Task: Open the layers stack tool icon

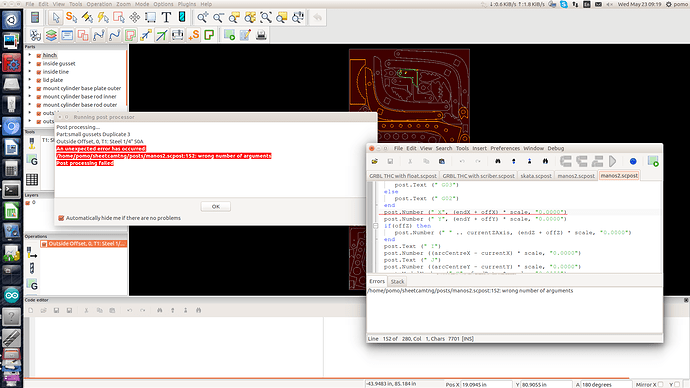Action: pos(51,35)
